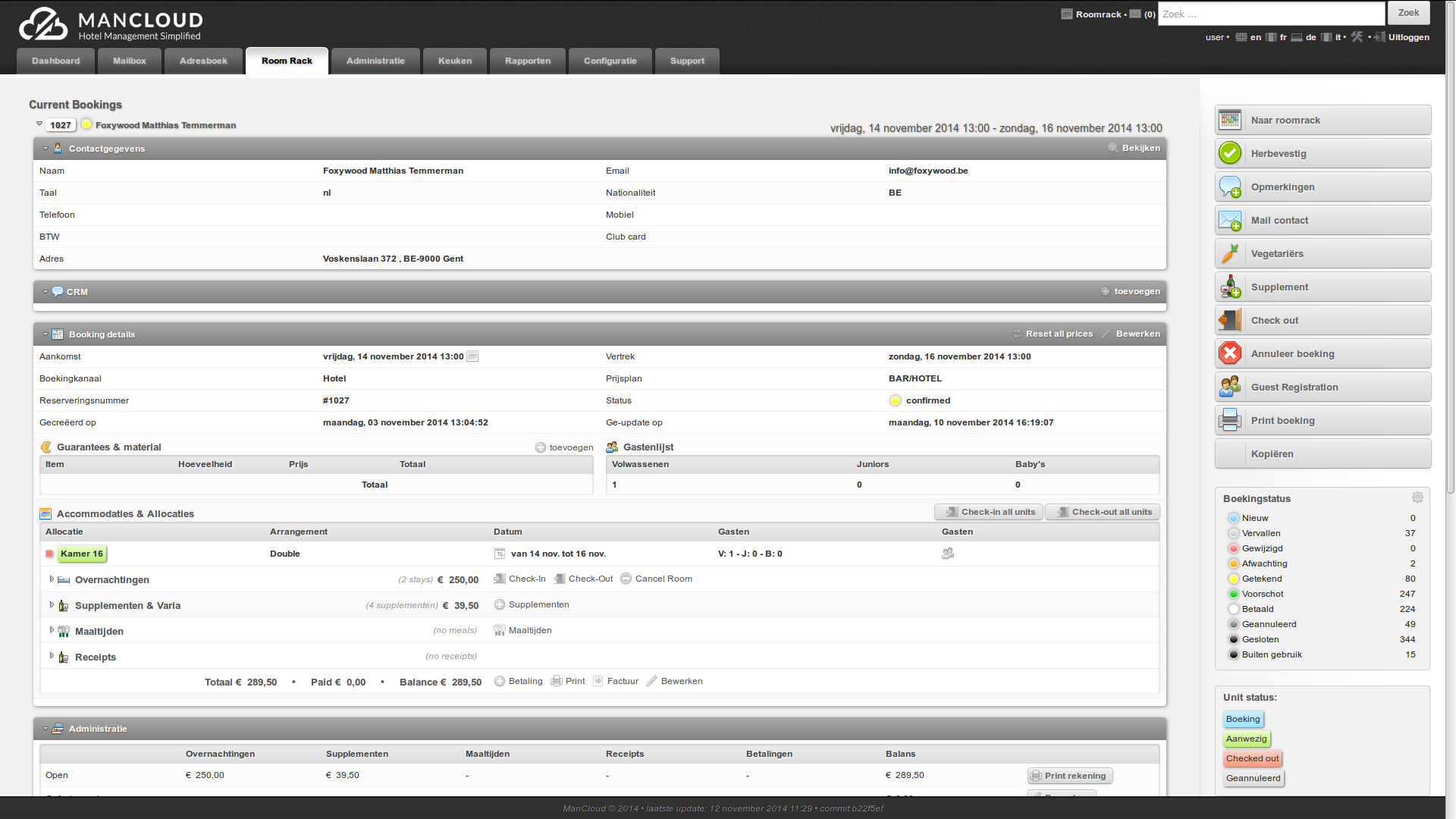Click the Guest Registration people icon
The height and width of the screenshot is (819, 1456).
[1229, 387]
